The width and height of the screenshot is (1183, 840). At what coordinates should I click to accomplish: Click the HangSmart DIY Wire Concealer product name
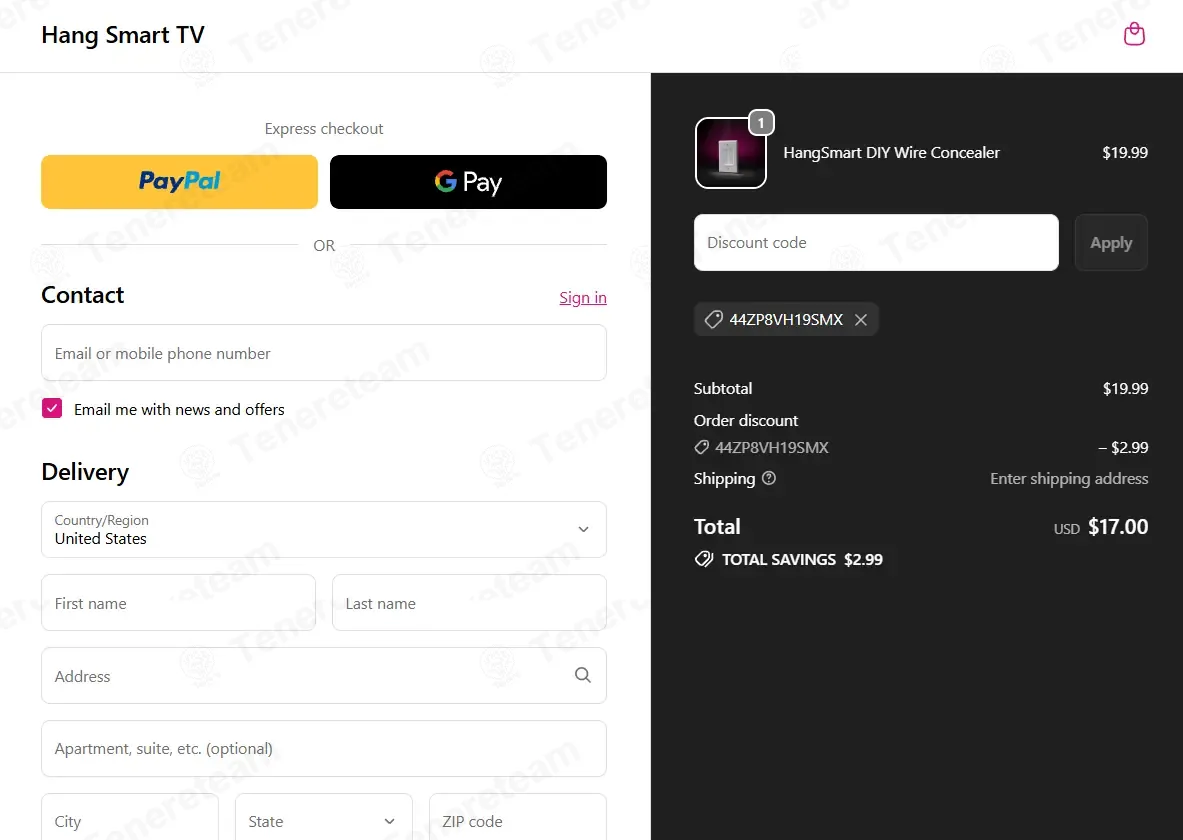[x=891, y=153]
